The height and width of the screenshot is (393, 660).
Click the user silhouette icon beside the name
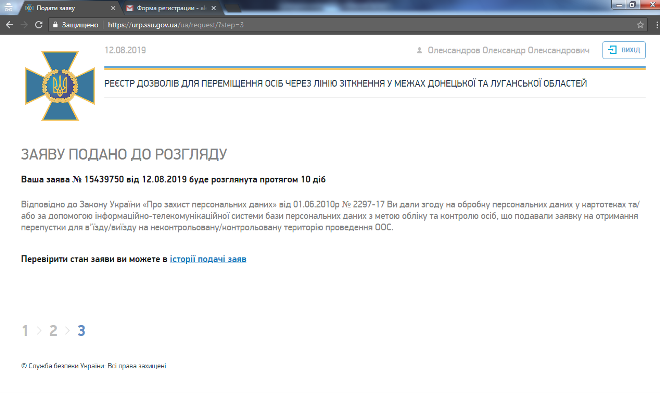[419, 50]
